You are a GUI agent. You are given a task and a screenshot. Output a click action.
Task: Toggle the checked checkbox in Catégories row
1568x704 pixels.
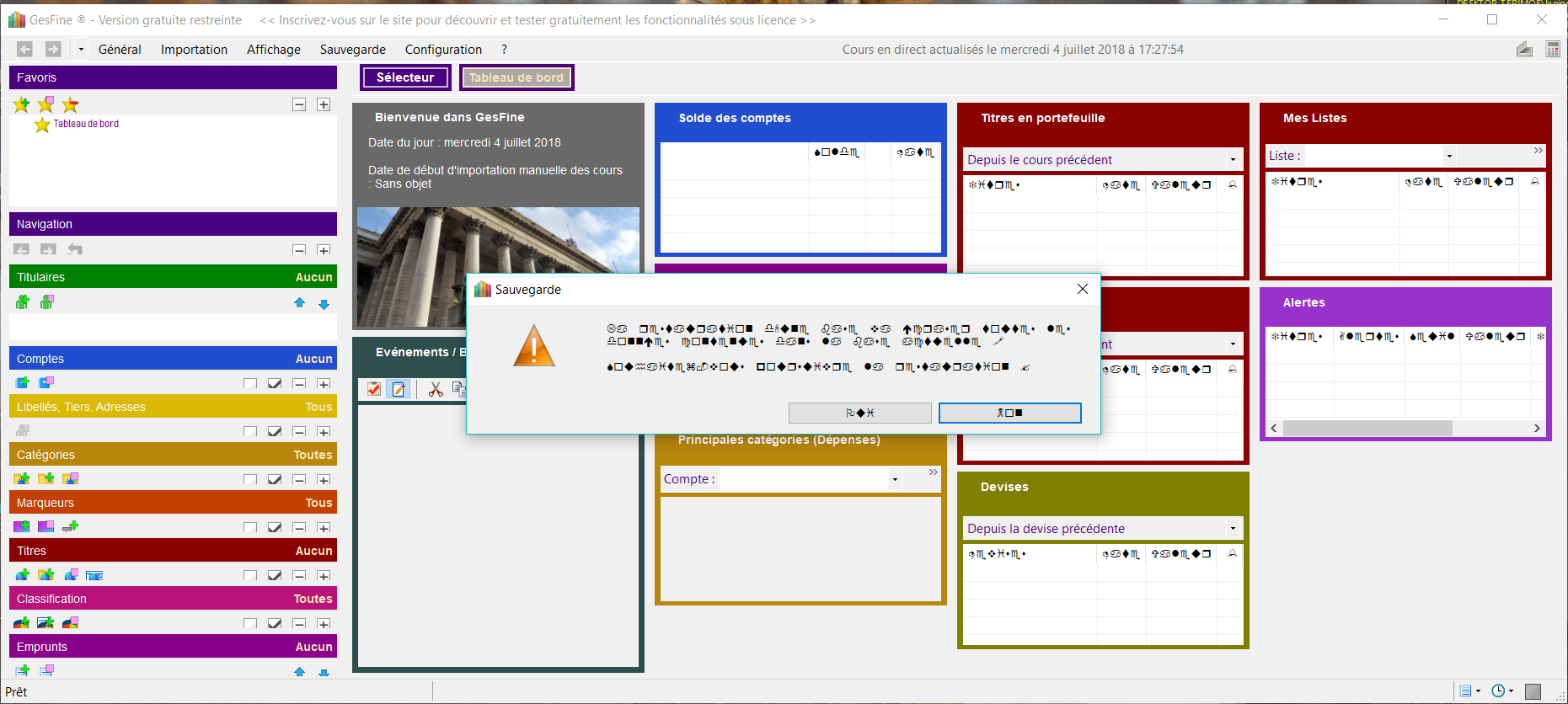[275, 480]
